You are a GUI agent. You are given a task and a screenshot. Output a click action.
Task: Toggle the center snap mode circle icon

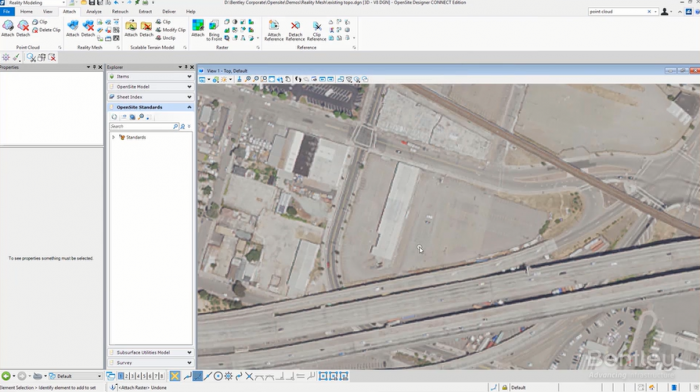click(x=218, y=376)
